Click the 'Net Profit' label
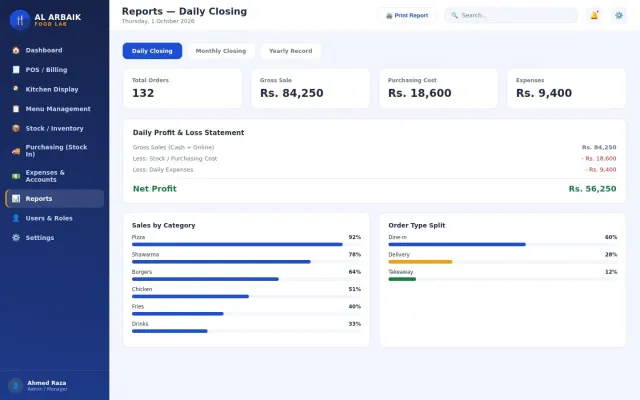The height and width of the screenshot is (400, 640). (x=155, y=189)
